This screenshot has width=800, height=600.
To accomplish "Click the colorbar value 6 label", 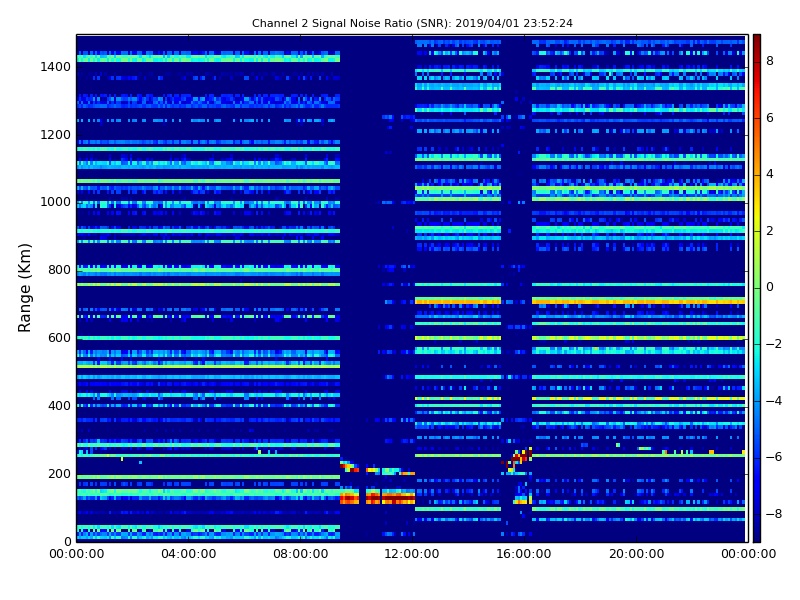I will click(770, 118).
